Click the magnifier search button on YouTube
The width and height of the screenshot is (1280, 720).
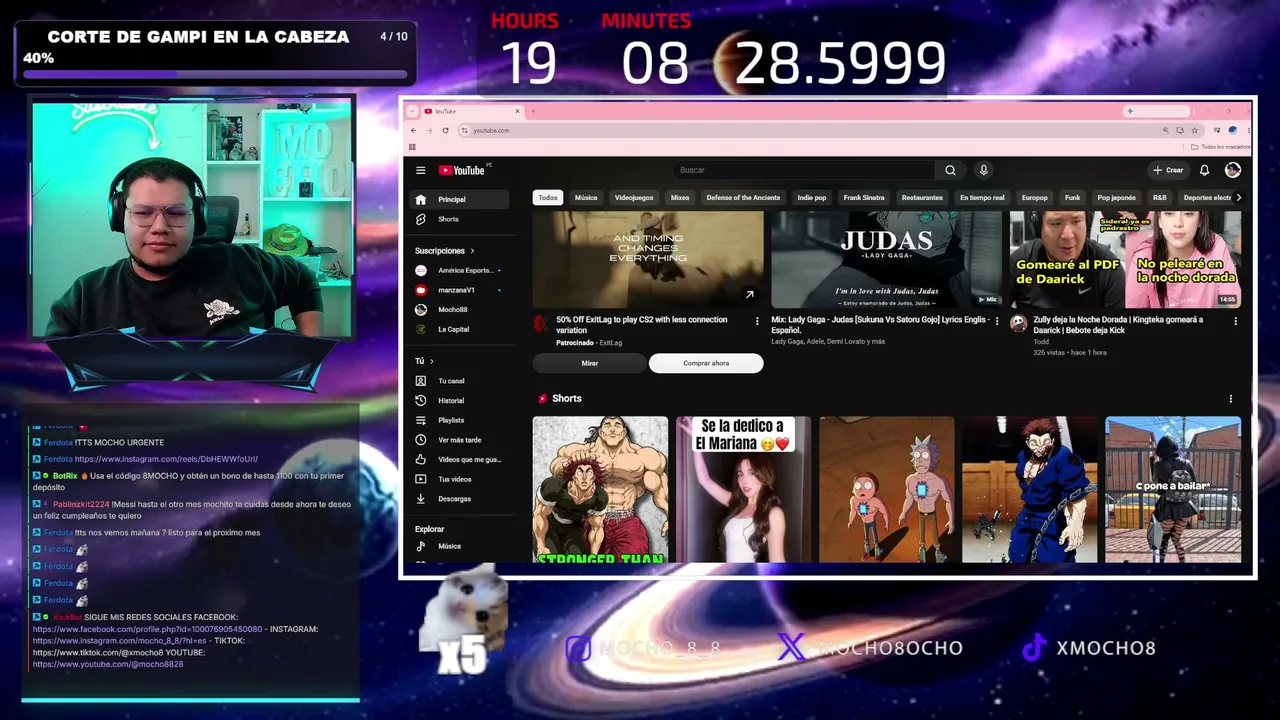(x=950, y=170)
